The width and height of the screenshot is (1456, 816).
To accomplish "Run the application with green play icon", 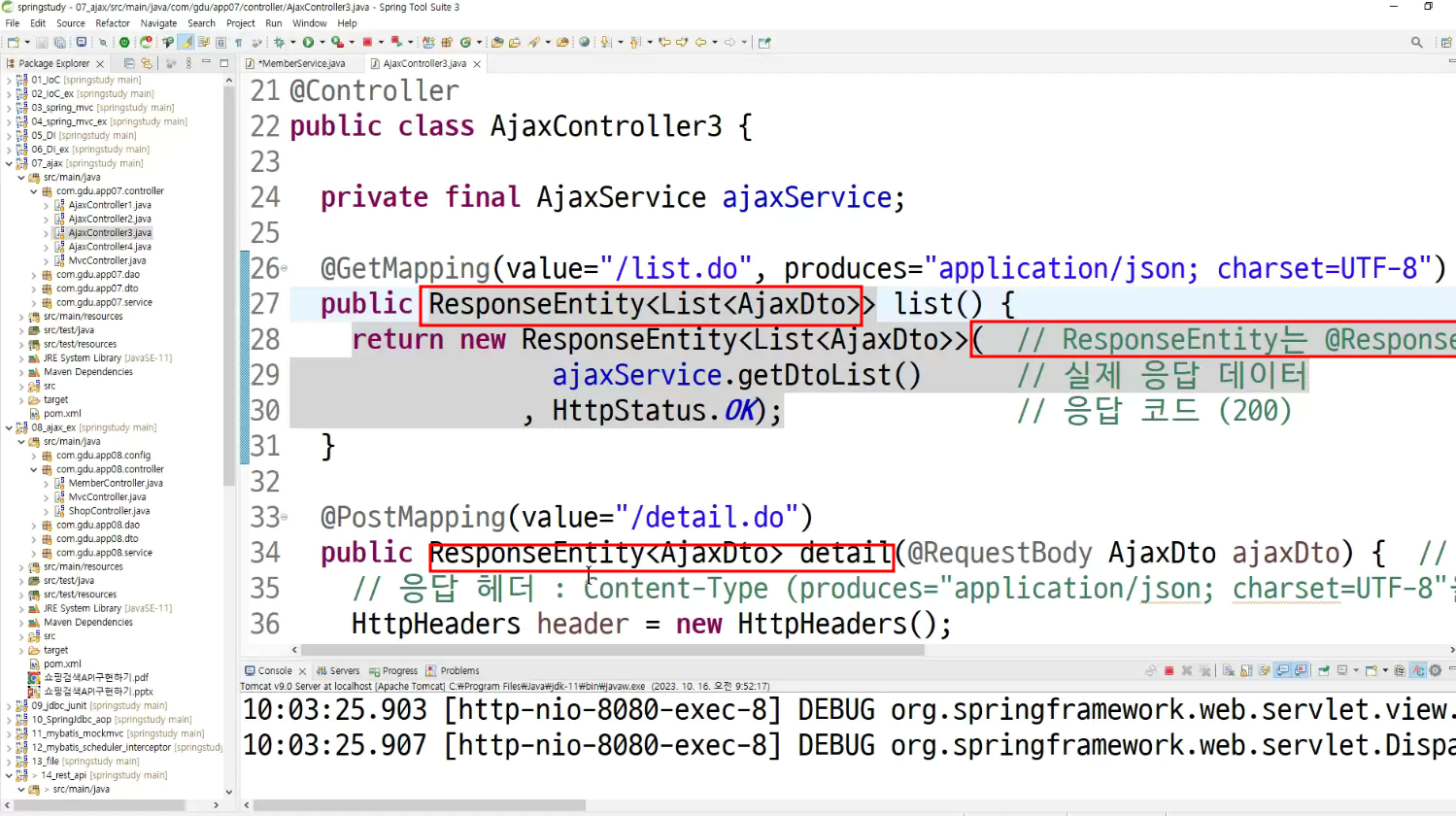I will pos(309,43).
